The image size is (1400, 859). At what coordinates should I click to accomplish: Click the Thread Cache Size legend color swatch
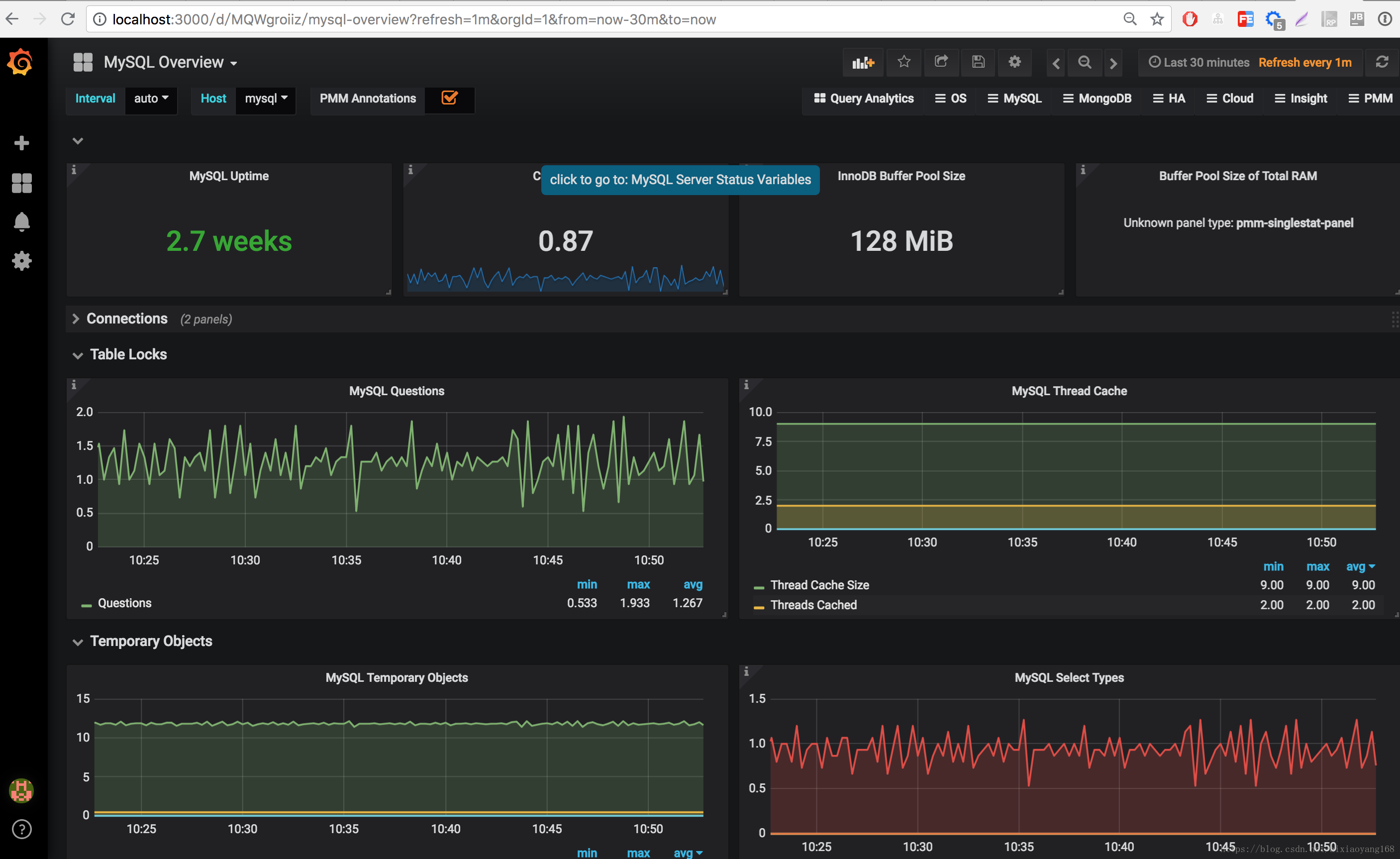759,587
